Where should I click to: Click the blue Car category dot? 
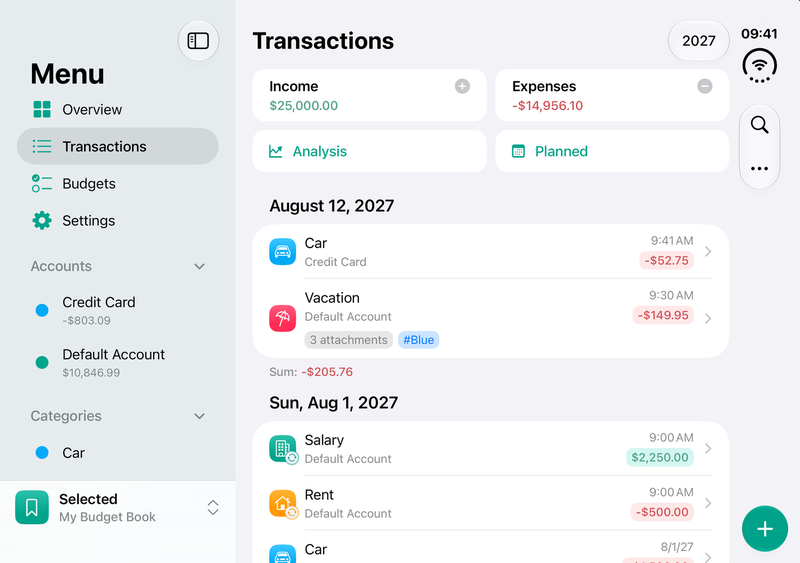[42, 453]
